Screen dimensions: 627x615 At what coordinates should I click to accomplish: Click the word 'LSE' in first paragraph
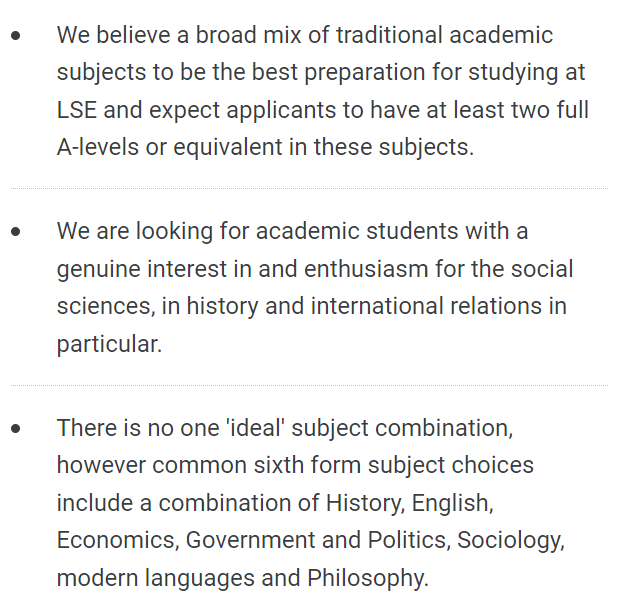click(x=77, y=109)
